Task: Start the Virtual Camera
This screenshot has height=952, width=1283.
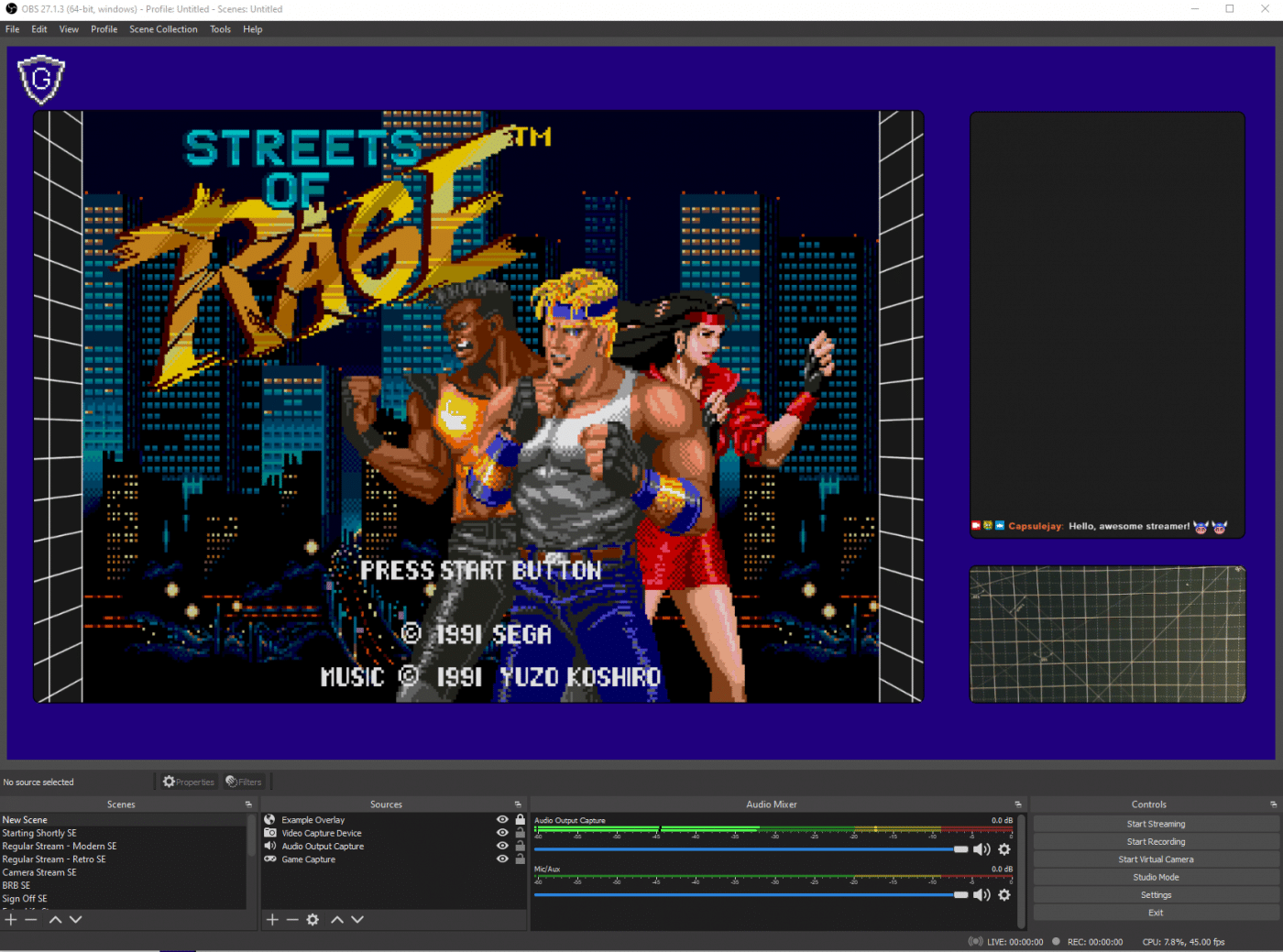Action: [x=1156, y=859]
